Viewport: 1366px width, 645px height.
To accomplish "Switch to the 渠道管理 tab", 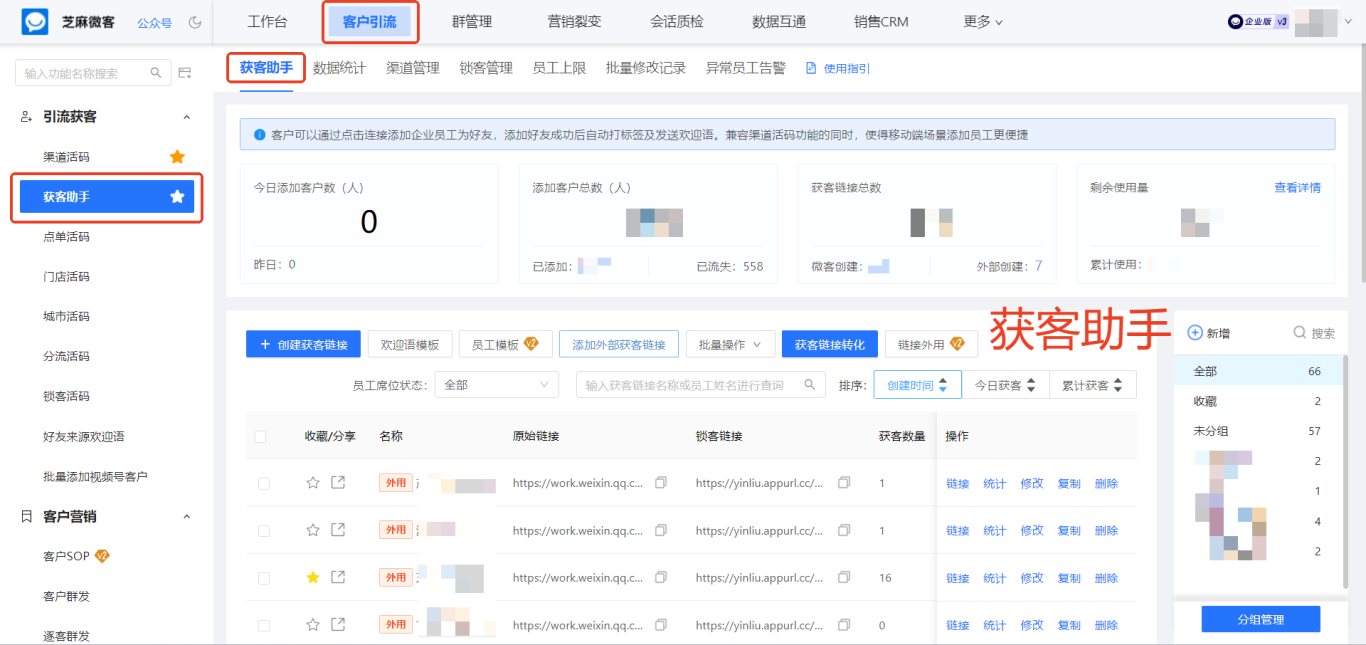I will (x=413, y=68).
